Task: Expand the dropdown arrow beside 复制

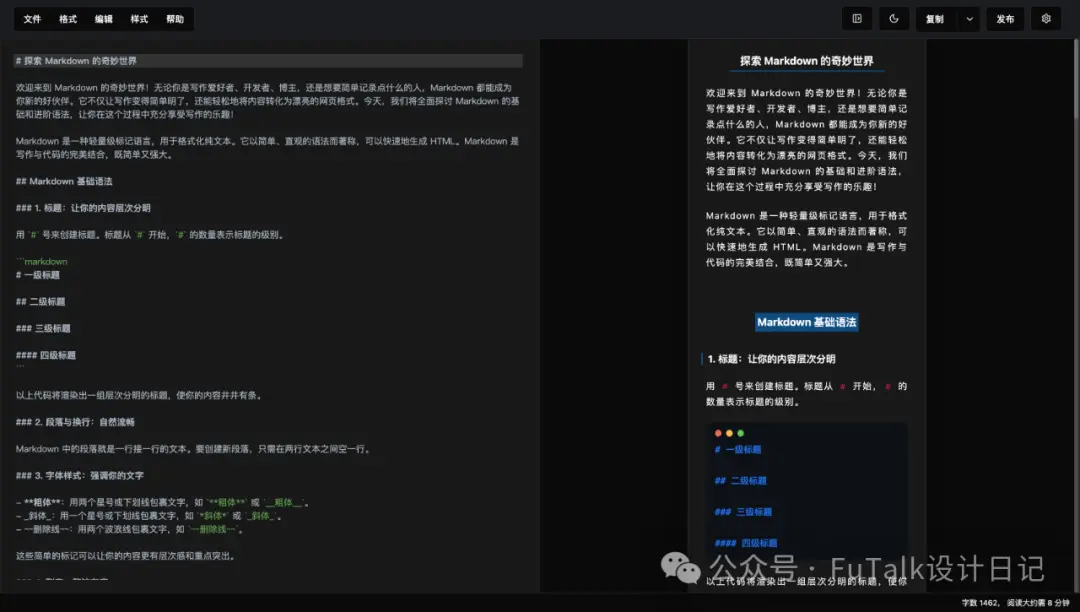Action: pyautogui.click(x=969, y=19)
